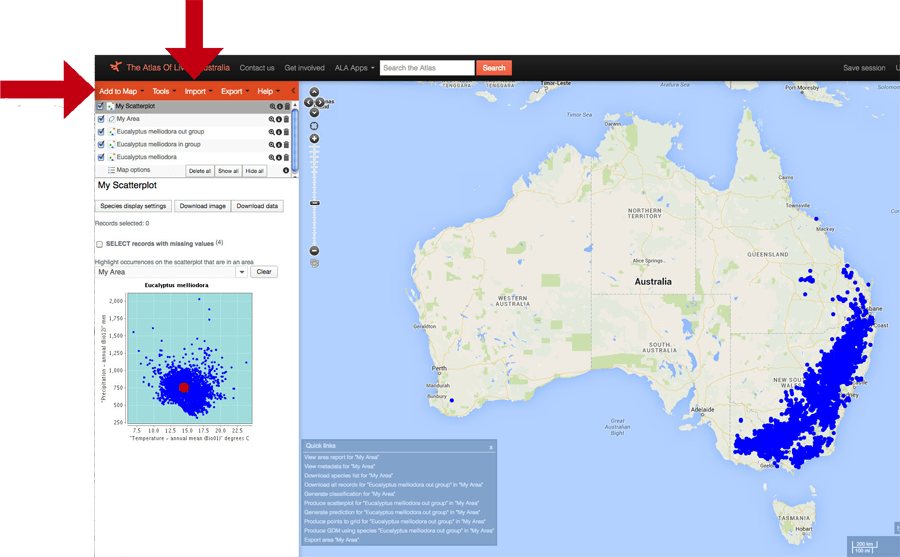Click the Show all button
The height and width of the screenshot is (557, 900).
228,171
